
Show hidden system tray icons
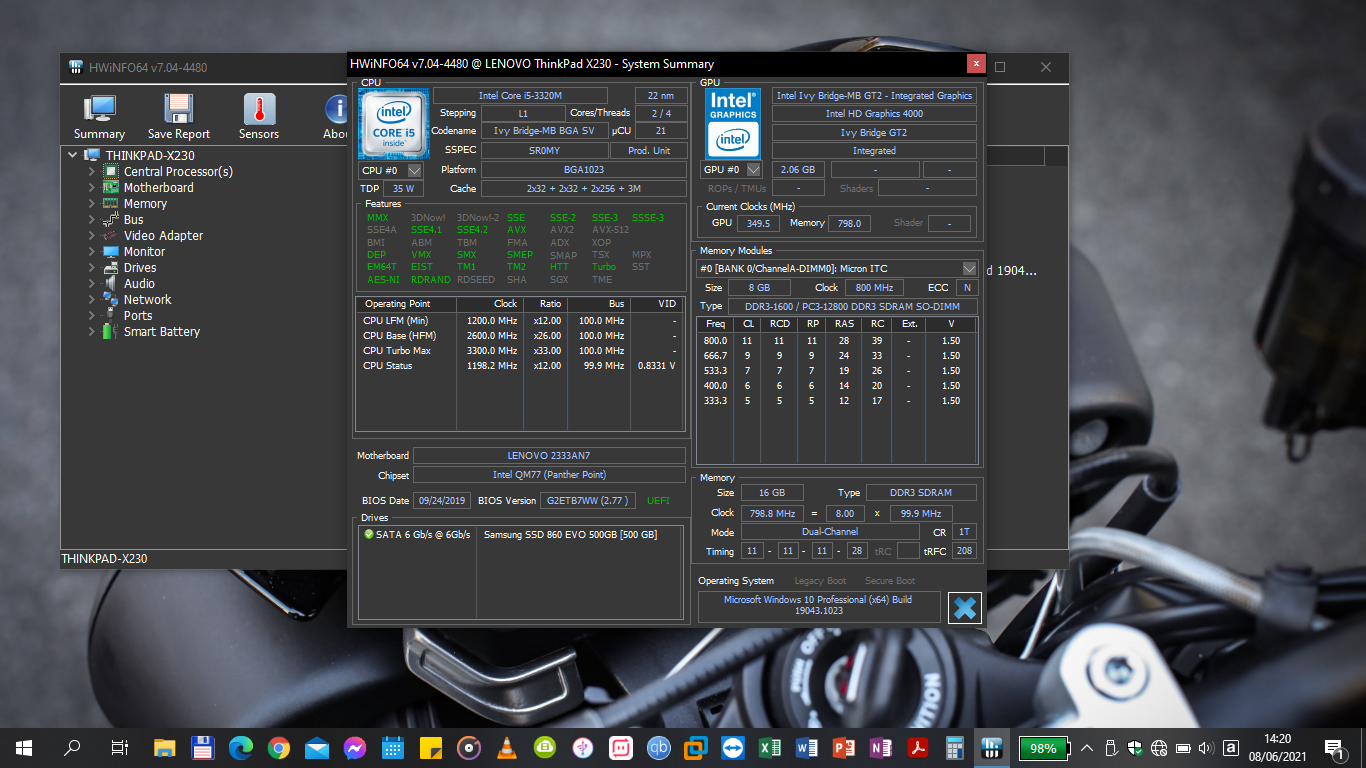pos(1086,748)
